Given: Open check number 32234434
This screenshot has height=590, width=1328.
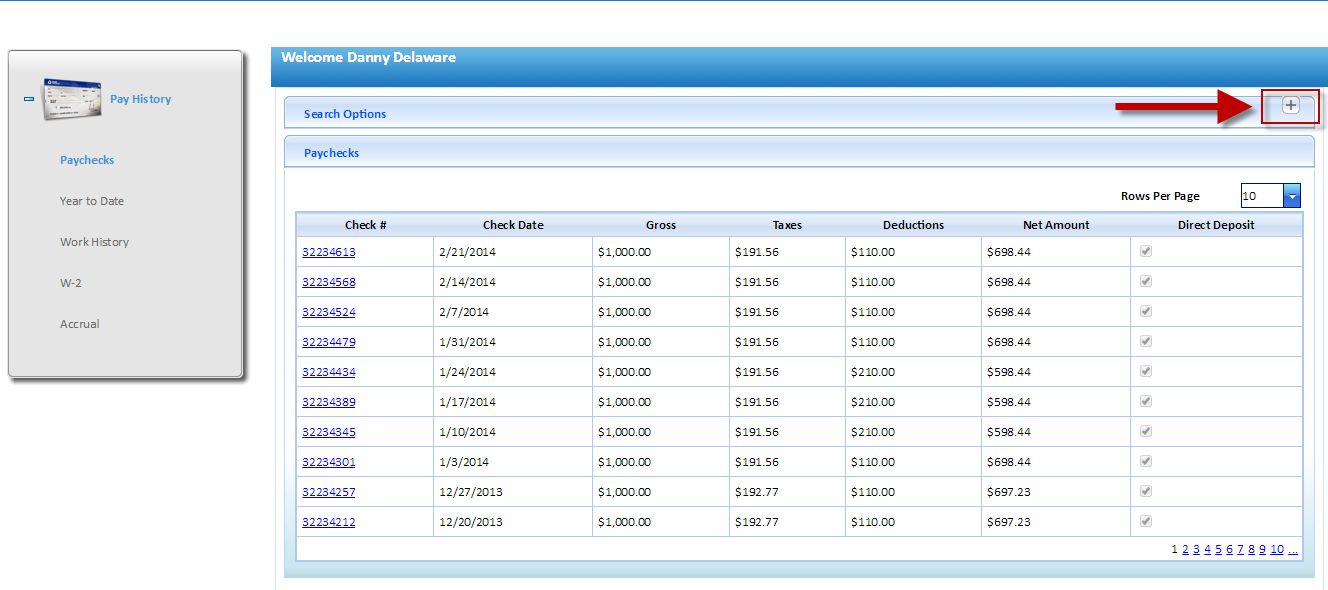Looking at the screenshot, I should coord(329,372).
